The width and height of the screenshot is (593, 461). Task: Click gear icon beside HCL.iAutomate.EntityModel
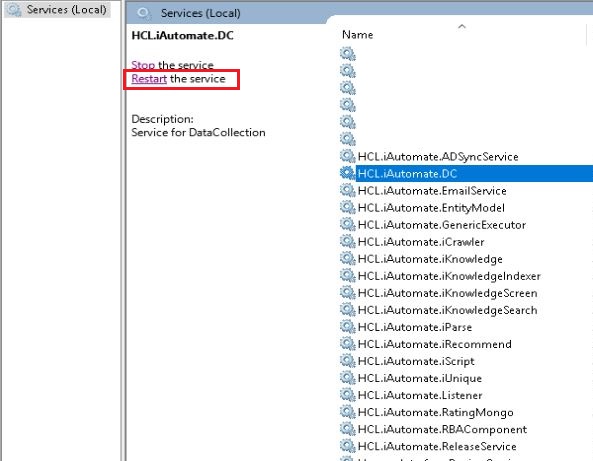348,207
